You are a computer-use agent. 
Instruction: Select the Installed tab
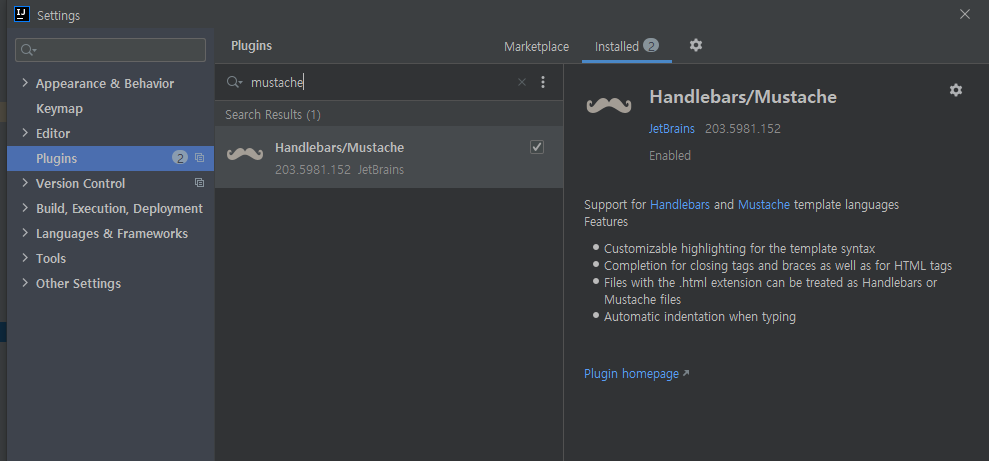pyautogui.click(x=626, y=47)
